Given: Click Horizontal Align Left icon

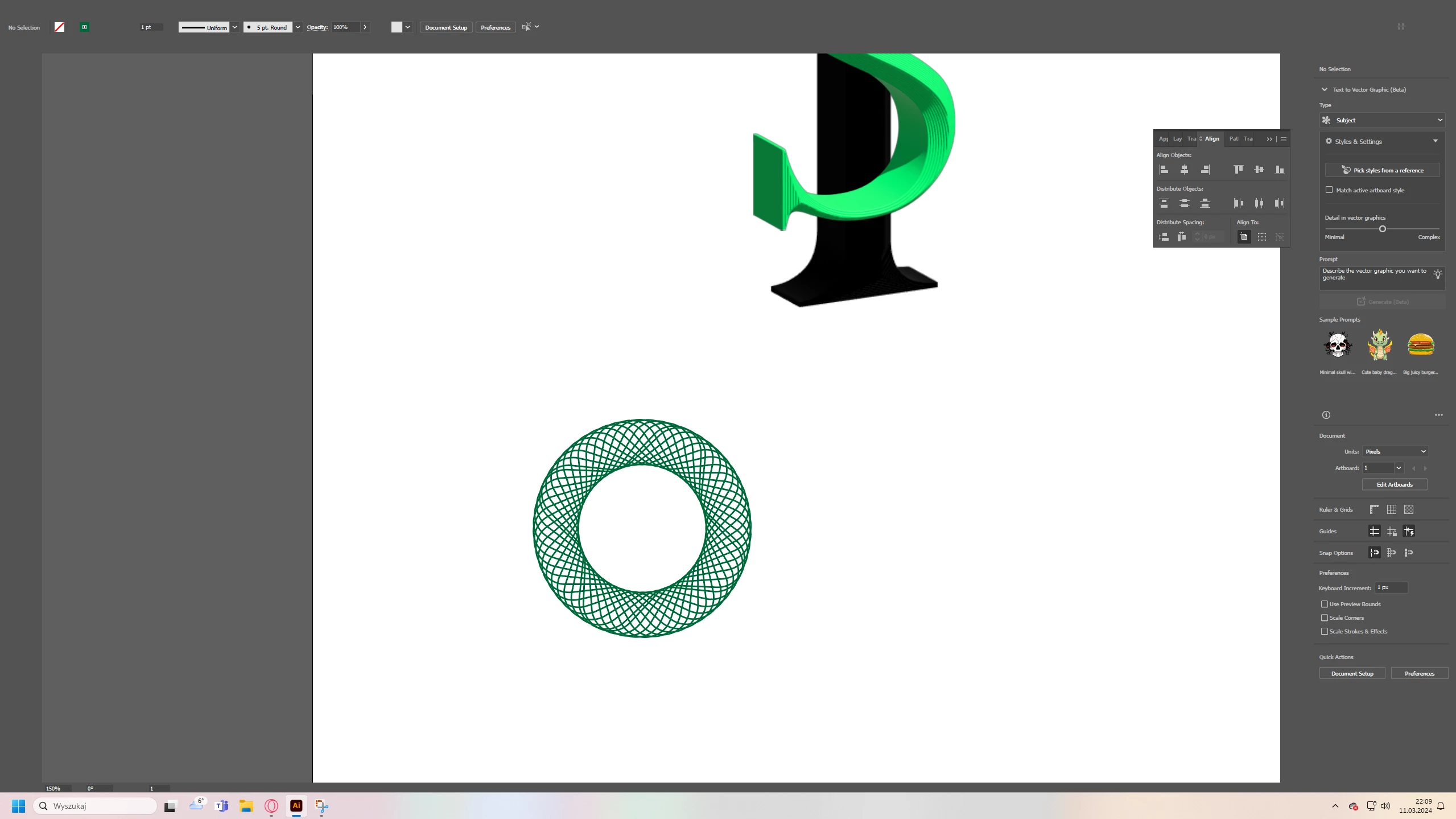Looking at the screenshot, I should click(1164, 170).
